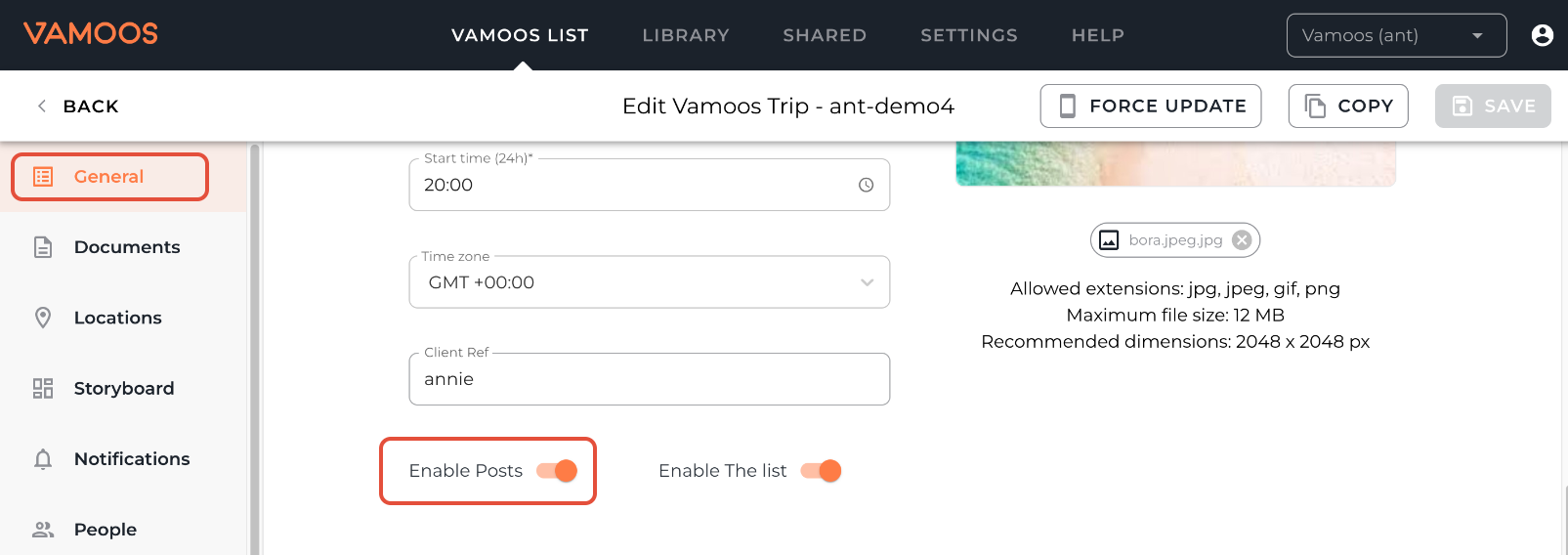Click the user account profile icon
1568x555 pixels.
1542,35
